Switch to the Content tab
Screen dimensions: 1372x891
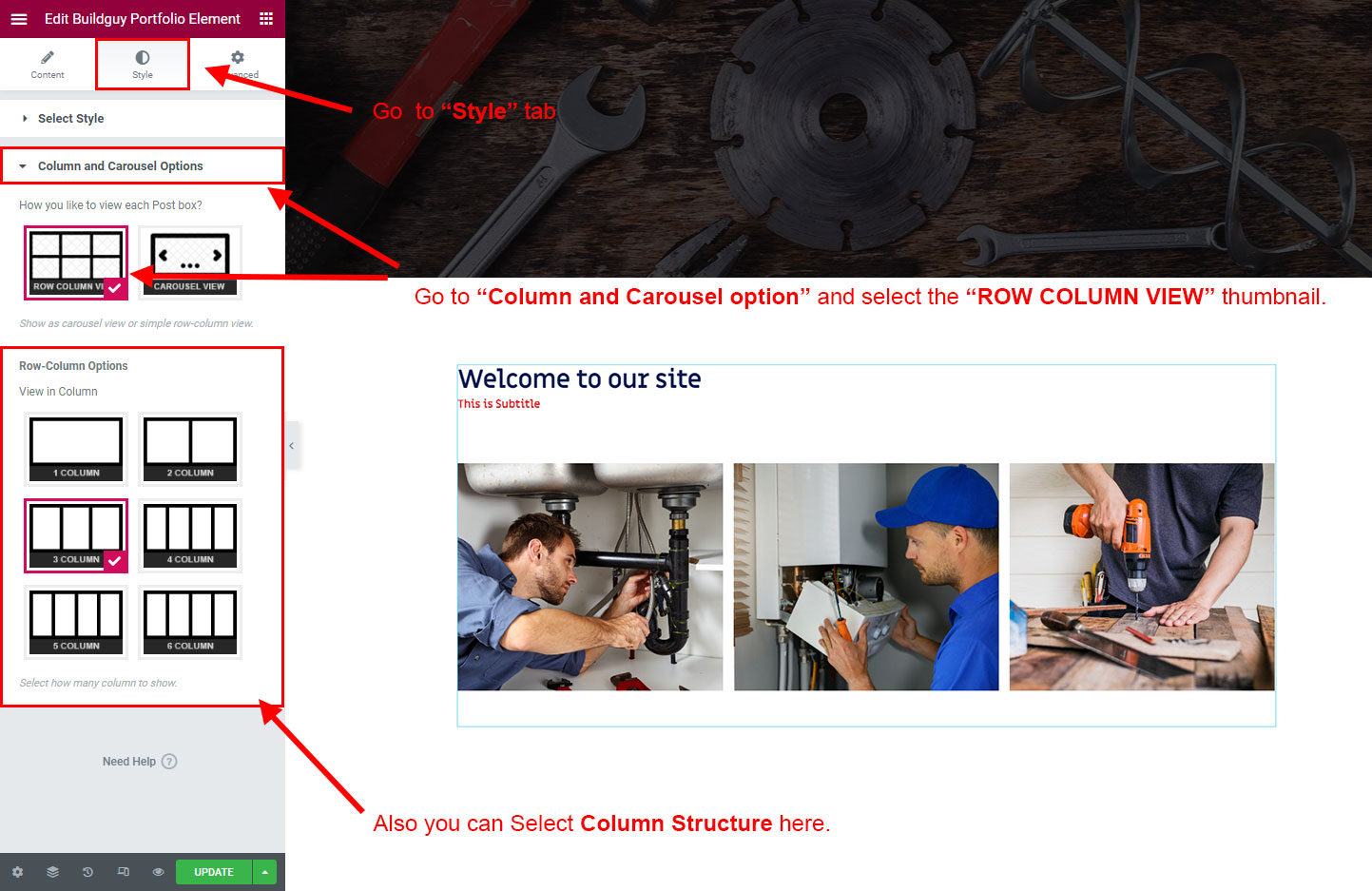(x=48, y=64)
